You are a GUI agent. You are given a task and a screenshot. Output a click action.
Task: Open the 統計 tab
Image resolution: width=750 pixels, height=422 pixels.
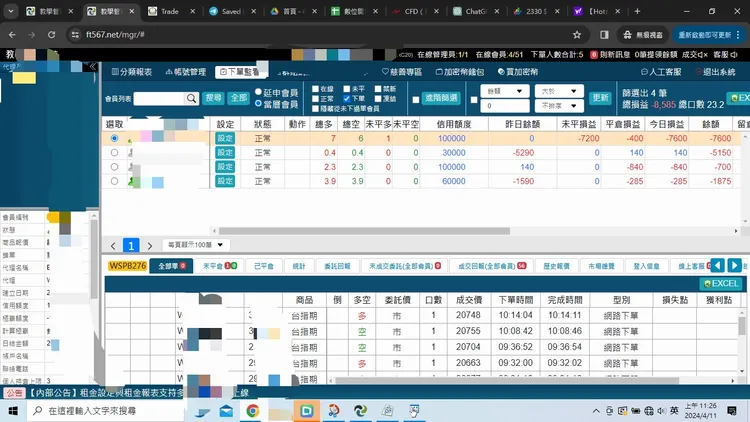299,266
